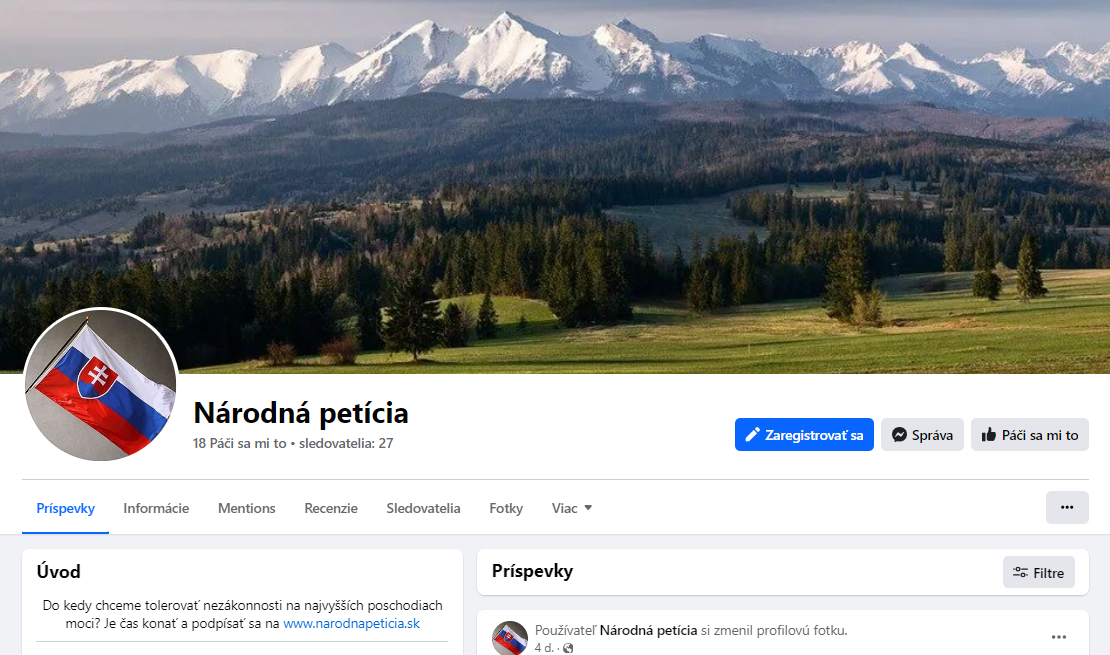
Task: Open the www.narodnapeticia.sk link
Action: [351, 623]
